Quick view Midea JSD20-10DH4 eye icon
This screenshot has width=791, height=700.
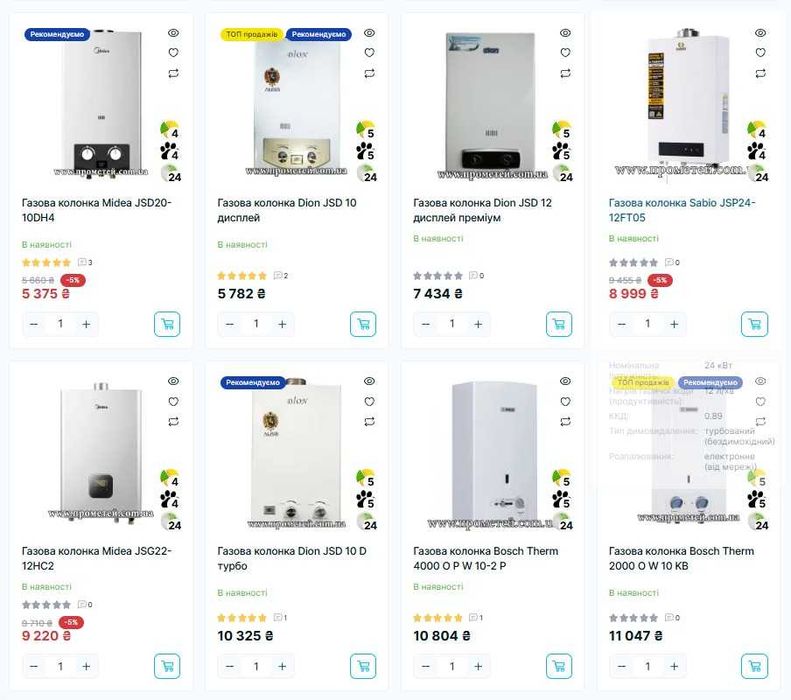point(173,33)
